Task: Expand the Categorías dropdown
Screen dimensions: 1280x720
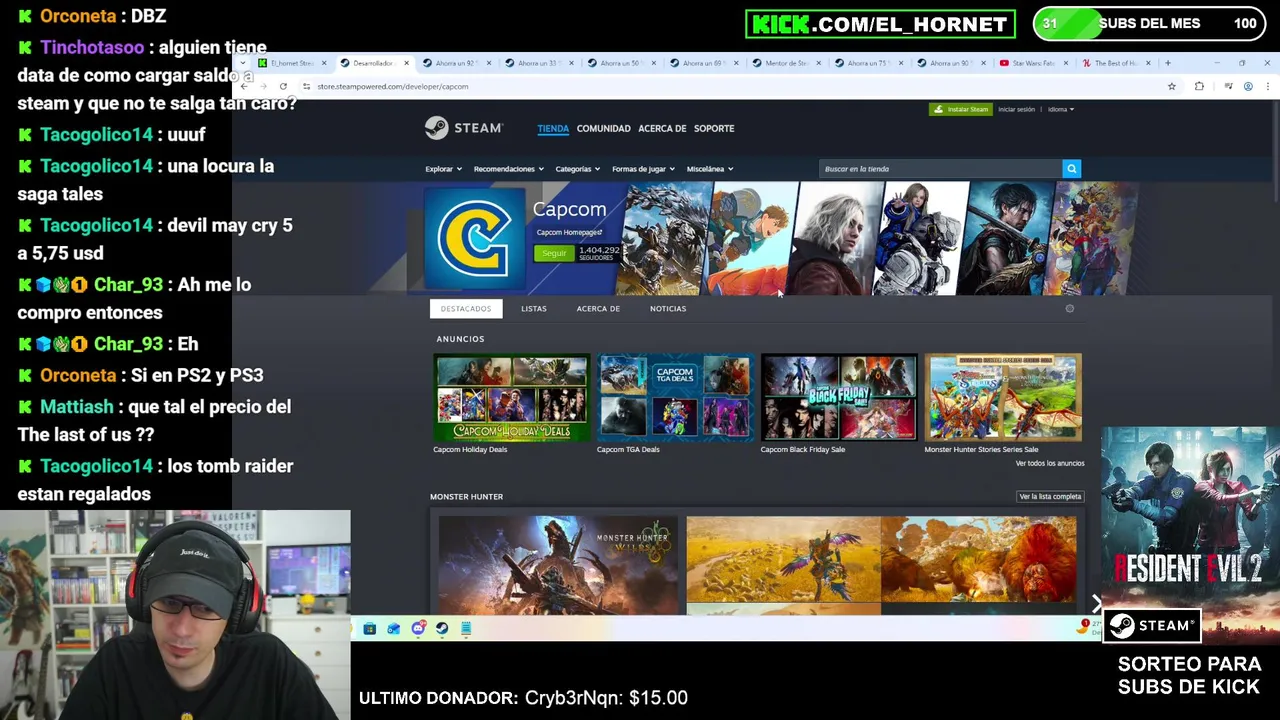Action: 577,169
